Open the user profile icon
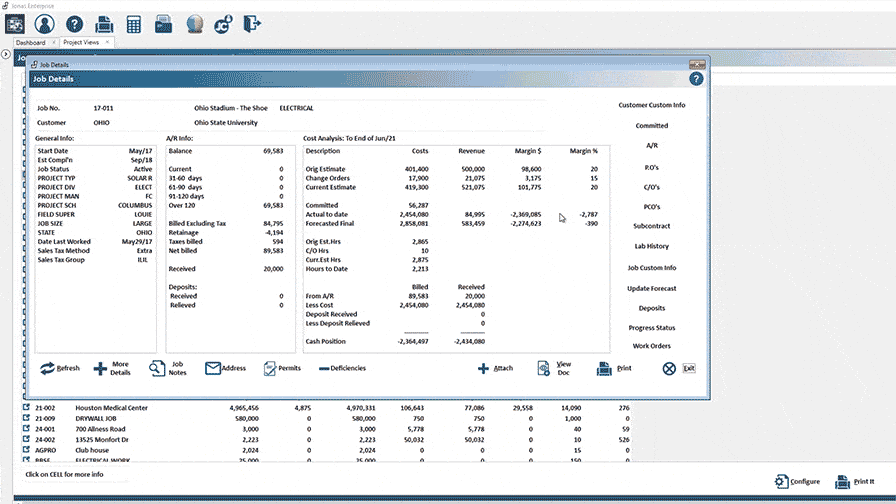This screenshot has height=504, width=896. [45, 24]
